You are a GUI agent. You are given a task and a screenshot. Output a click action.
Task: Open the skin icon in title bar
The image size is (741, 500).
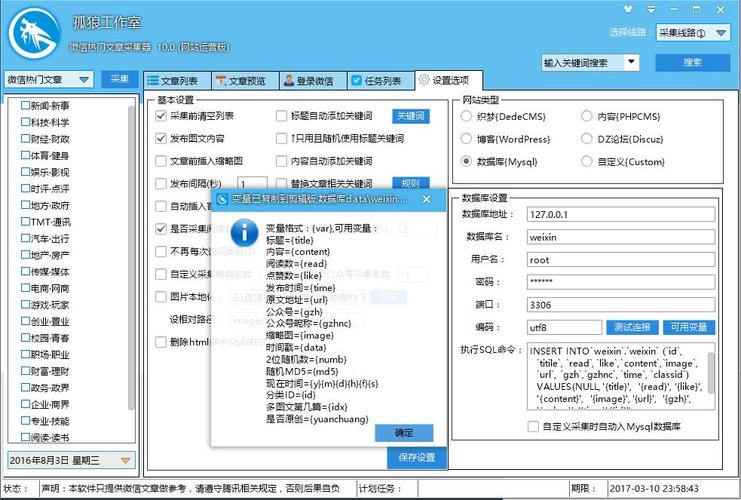629,9
